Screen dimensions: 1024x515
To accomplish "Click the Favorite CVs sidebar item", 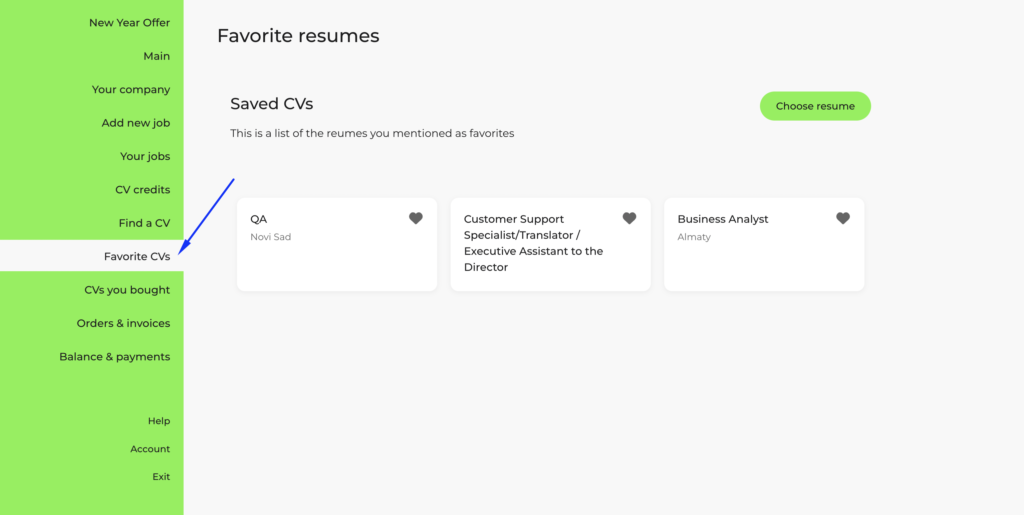I will click(x=136, y=256).
